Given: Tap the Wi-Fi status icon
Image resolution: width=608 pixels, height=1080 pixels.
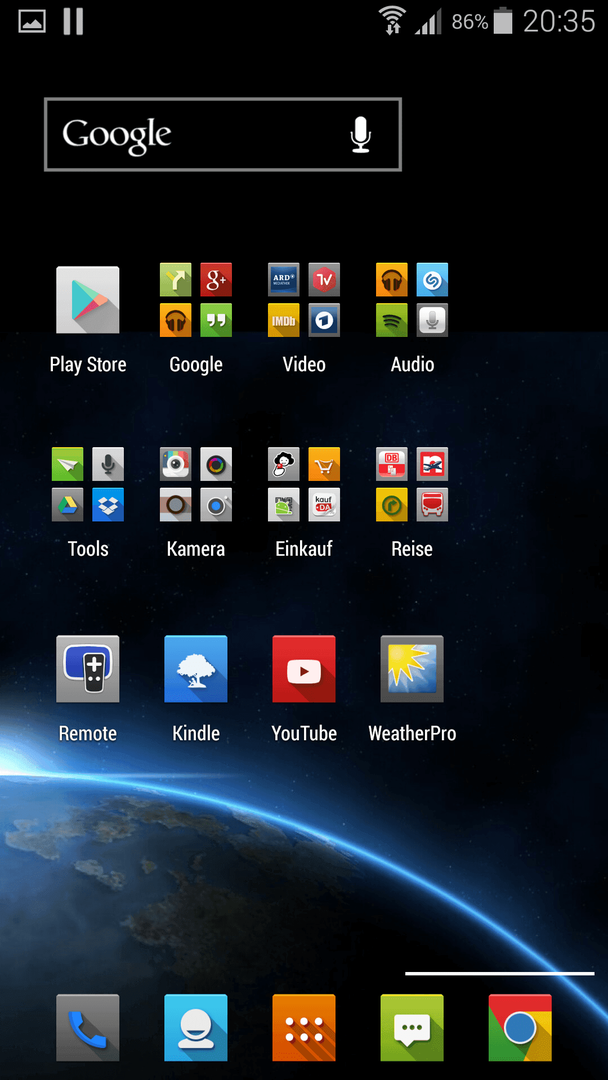Looking at the screenshot, I should [x=392, y=20].
